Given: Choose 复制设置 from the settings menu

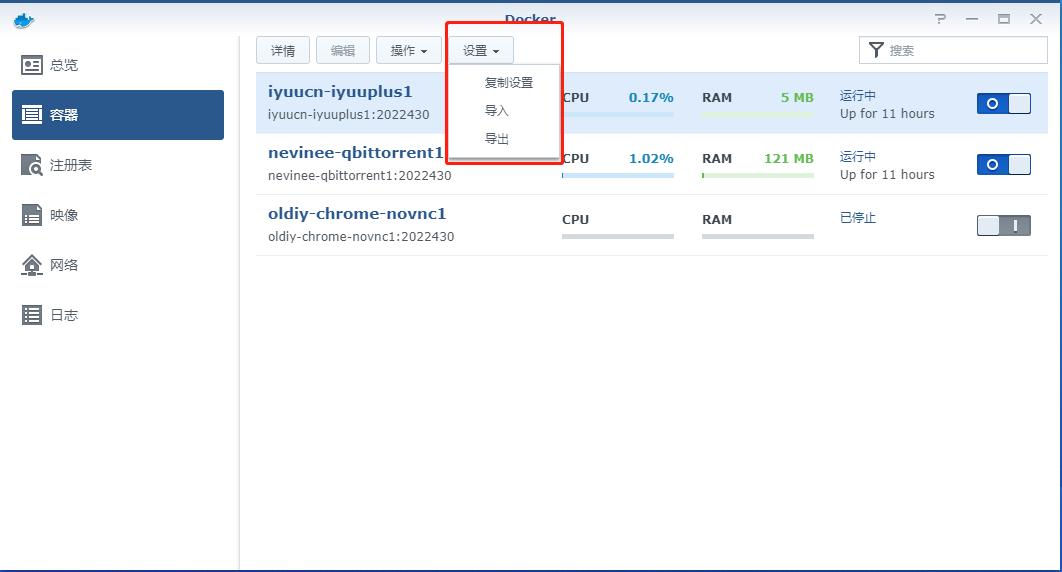Looking at the screenshot, I should [x=509, y=83].
